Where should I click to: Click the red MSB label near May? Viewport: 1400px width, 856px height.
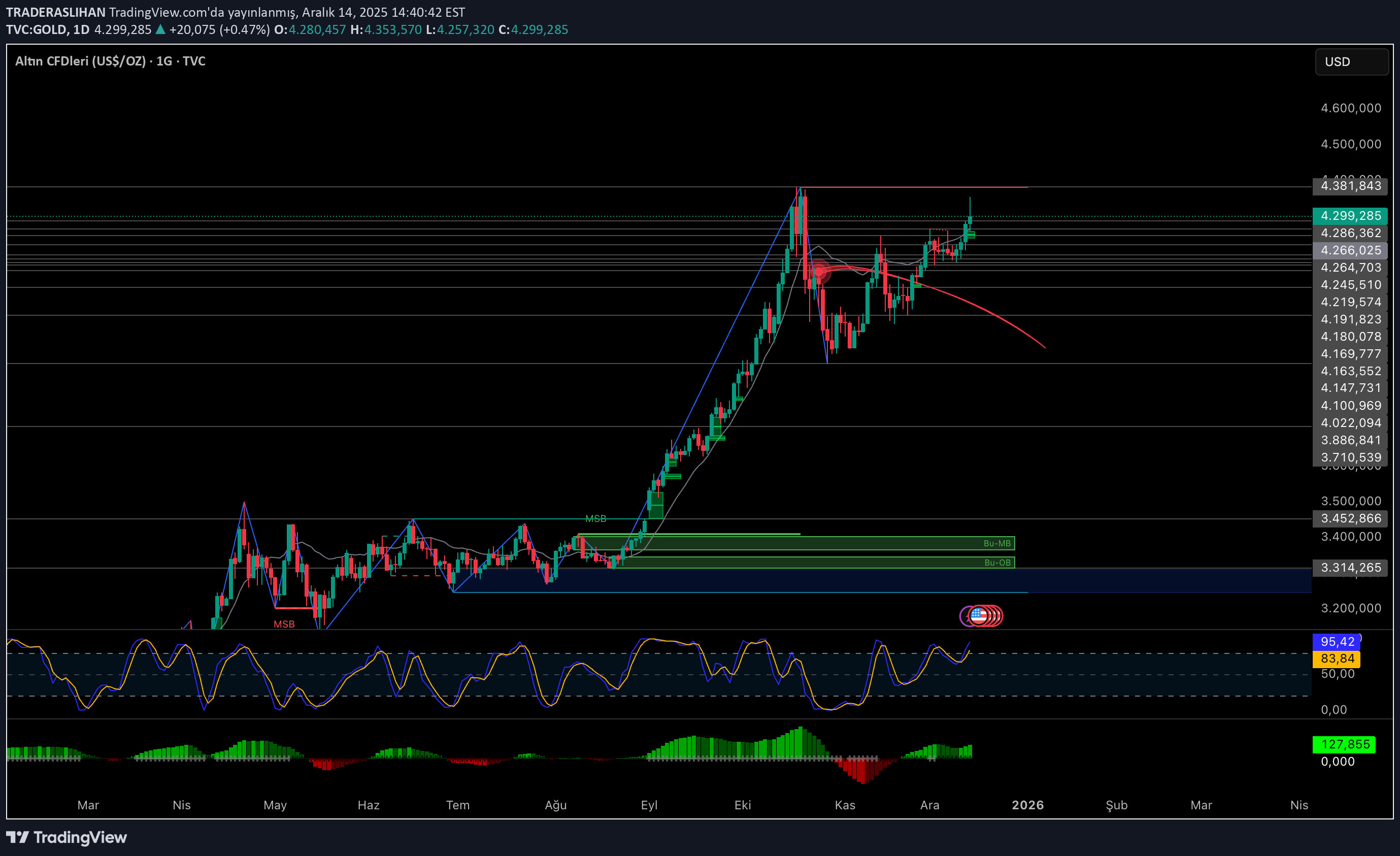click(284, 624)
